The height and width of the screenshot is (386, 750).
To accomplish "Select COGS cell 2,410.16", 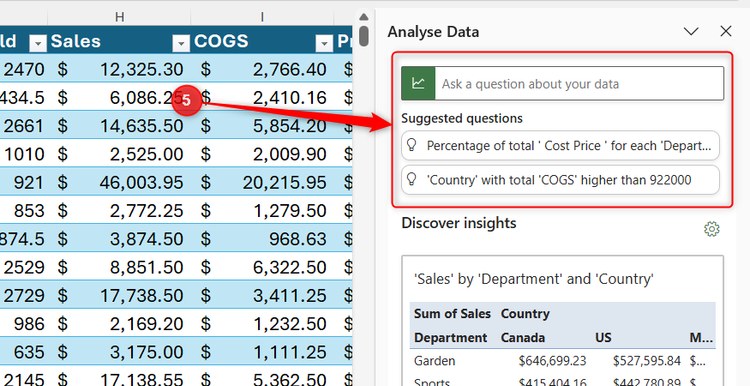I will coord(262,98).
